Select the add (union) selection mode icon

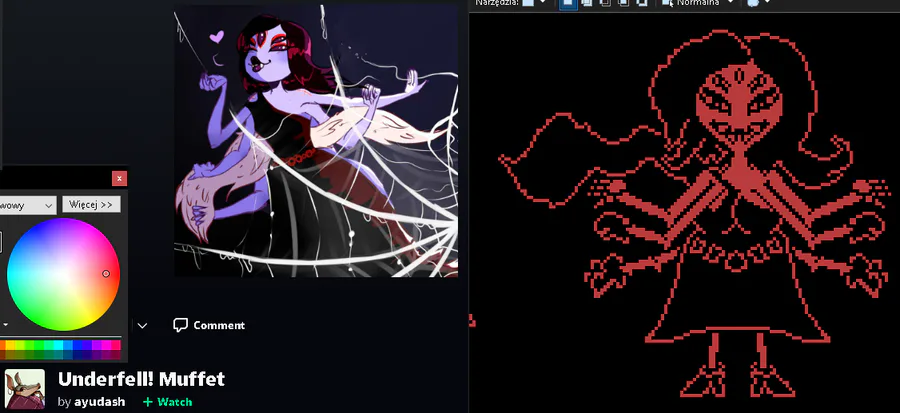587,3
